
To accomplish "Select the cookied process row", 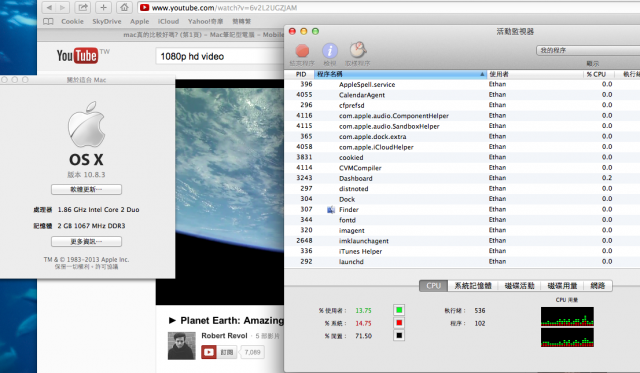I will tap(462, 157).
